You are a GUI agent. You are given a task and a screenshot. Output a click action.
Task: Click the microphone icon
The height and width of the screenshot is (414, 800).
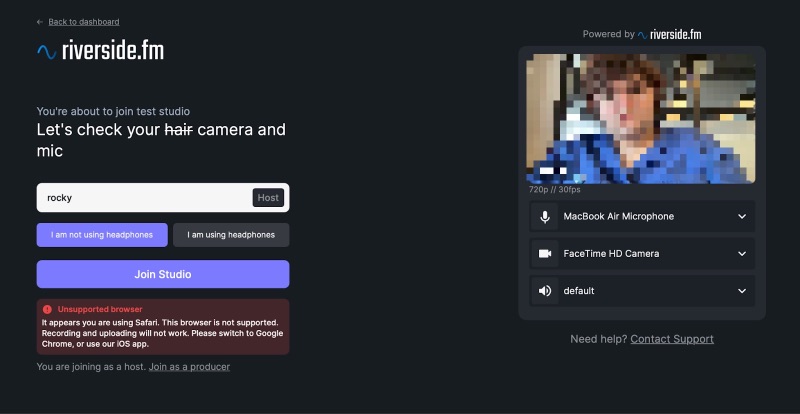pos(545,216)
